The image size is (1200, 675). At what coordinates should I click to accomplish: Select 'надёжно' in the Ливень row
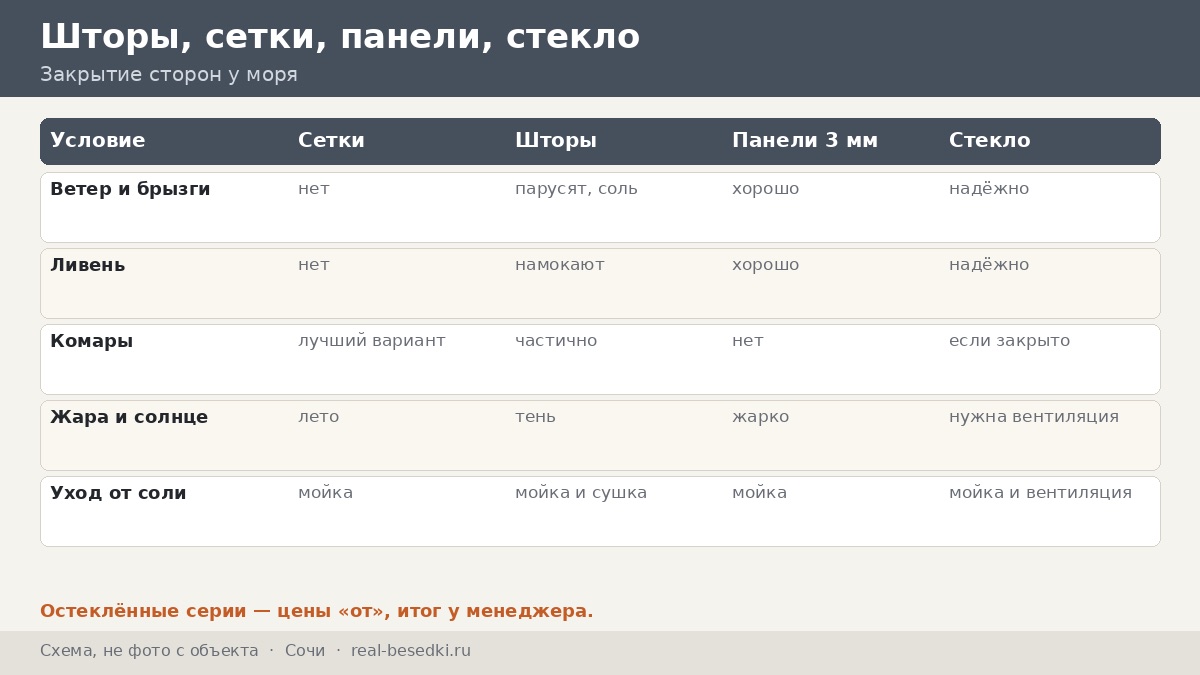click(x=989, y=265)
